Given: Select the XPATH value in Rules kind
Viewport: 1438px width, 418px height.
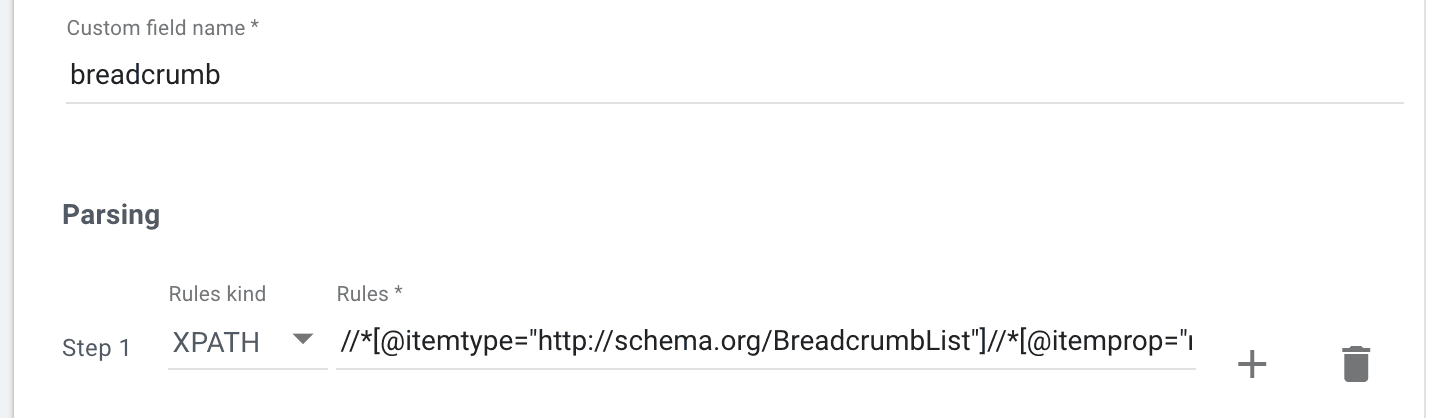Looking at the screenshot, I should (x=216, y=343).
